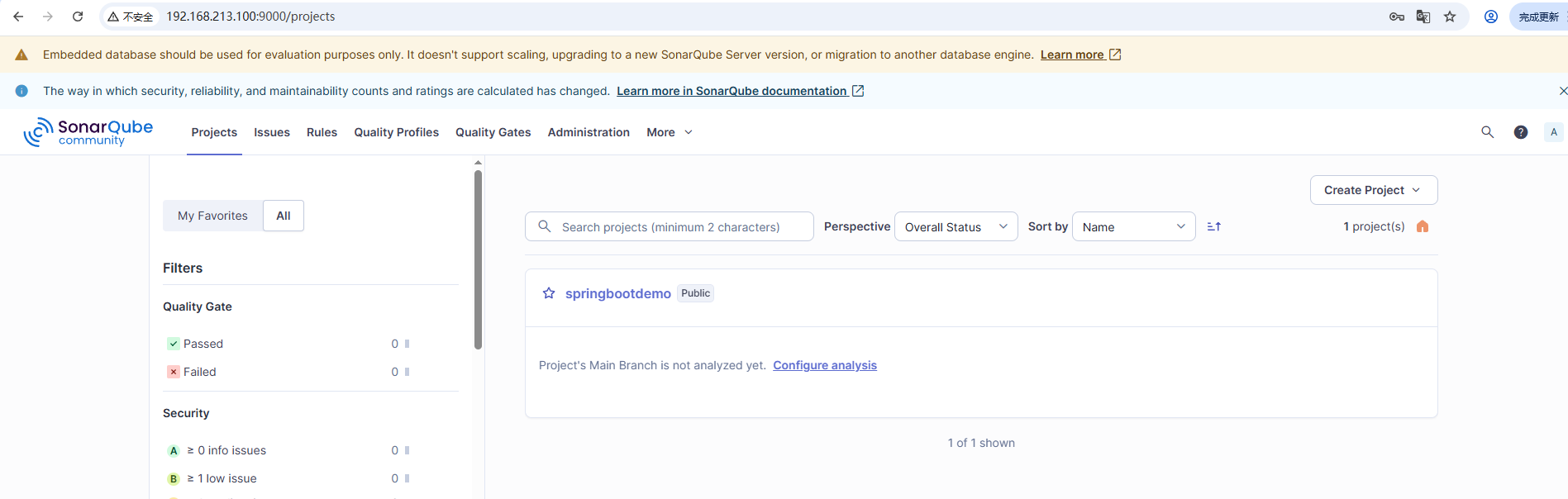Open the Perspective Overall Status dropdown
The width and height of the screenshot is (1568, 499).
coord(956,226)
